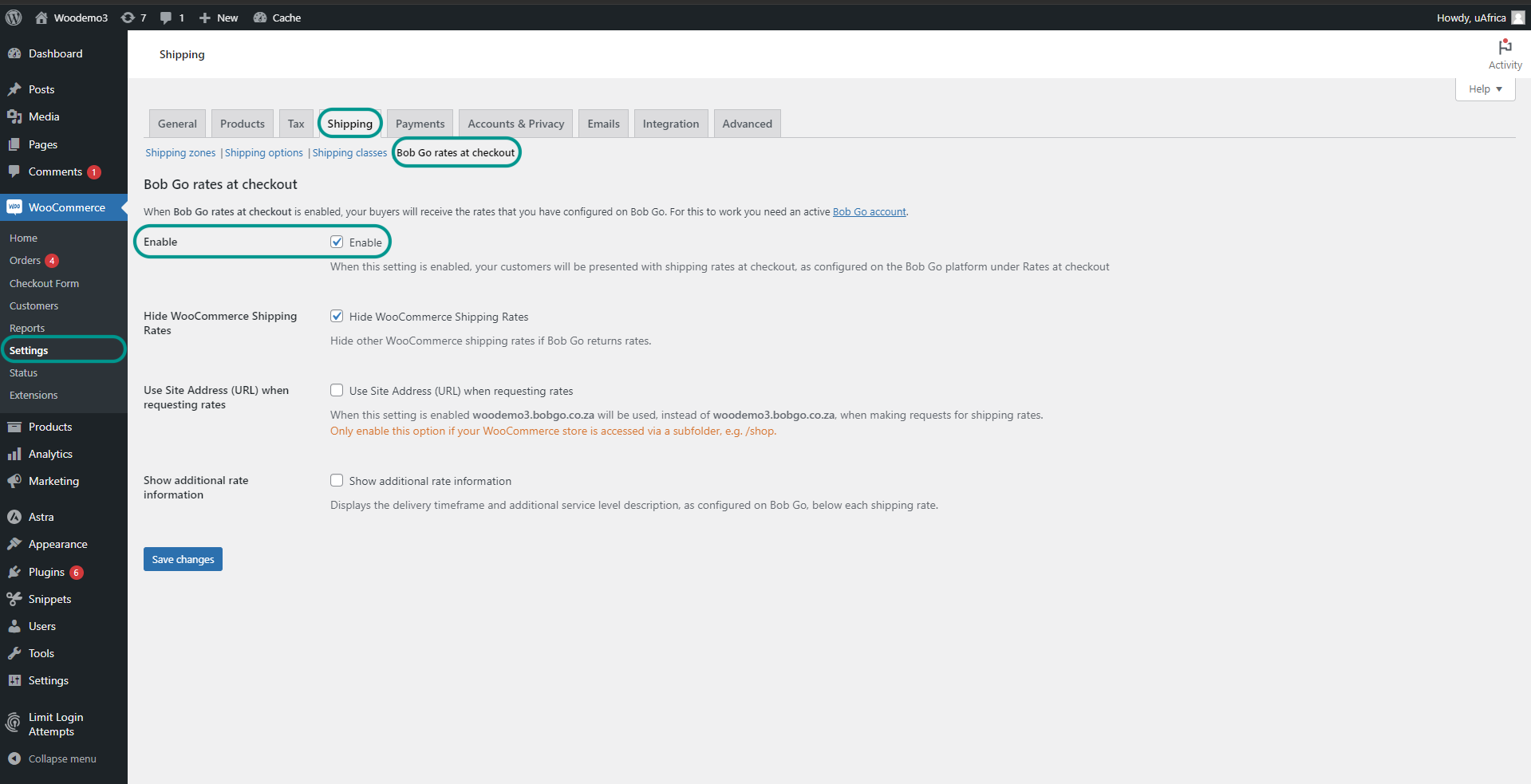The width and height of the screenshot is (1531, 784).
Task: Open Customers submenu item
Action: click(34, 305)
